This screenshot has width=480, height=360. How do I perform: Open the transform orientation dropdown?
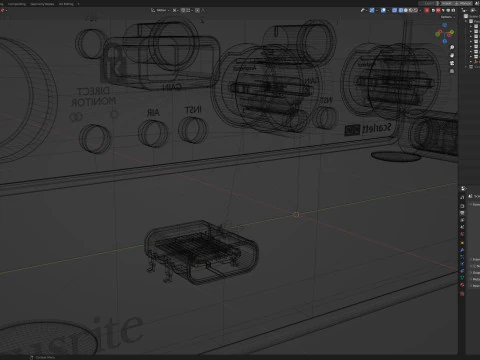160,10
